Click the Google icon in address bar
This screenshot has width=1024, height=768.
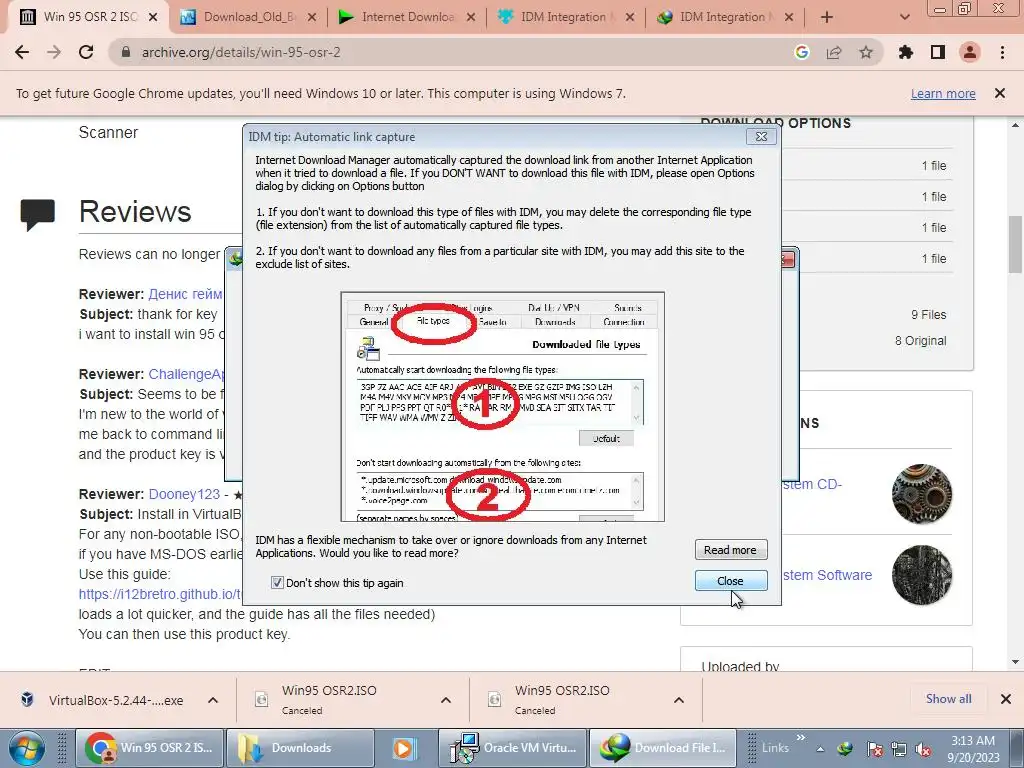pyautogui.click(x=802, y=52)
